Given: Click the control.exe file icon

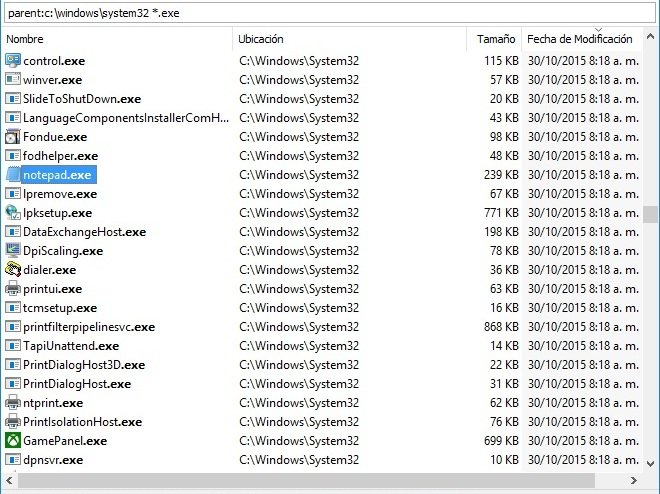Looking at the screenshot, I should (13, 61).
